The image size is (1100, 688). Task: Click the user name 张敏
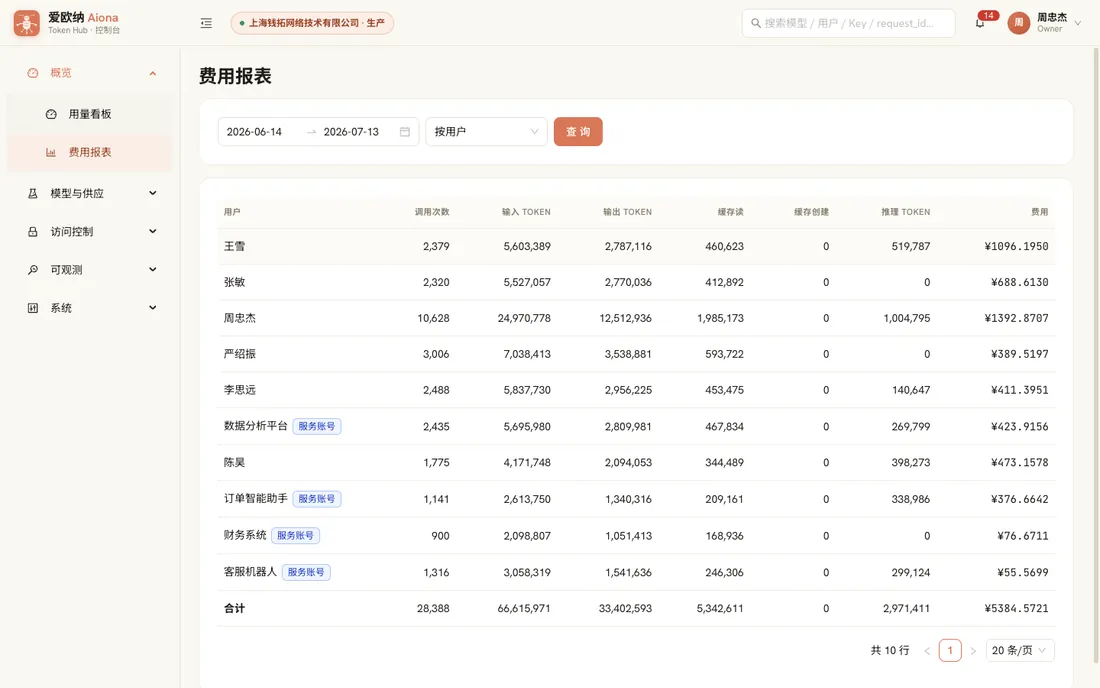tap(234, 283)
